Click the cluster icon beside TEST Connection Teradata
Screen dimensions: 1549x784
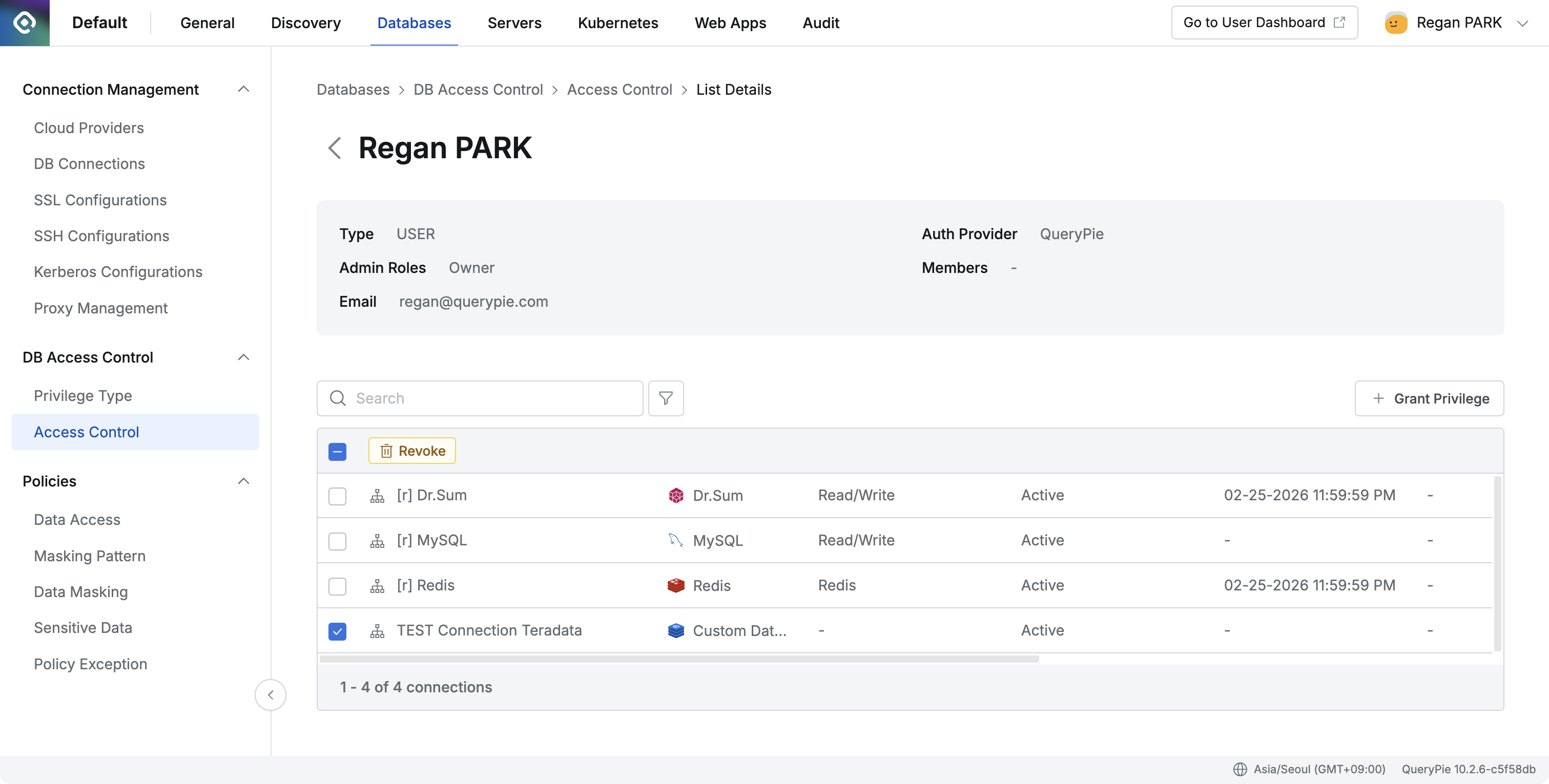coord(377,631)
